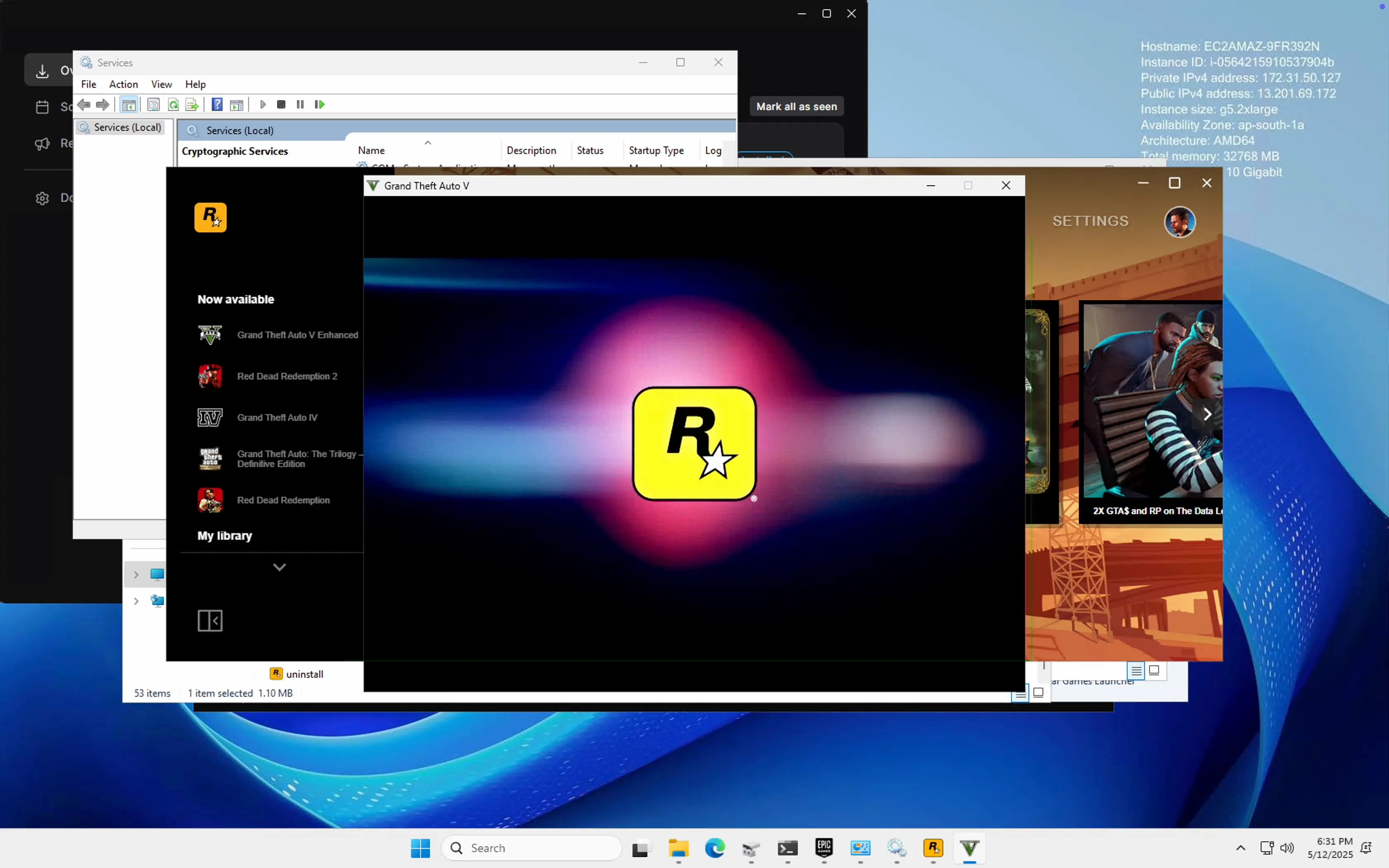1389x868 pixels.
Task: Select Red Dead Redemption in launcher list
Action: (284, 500)
